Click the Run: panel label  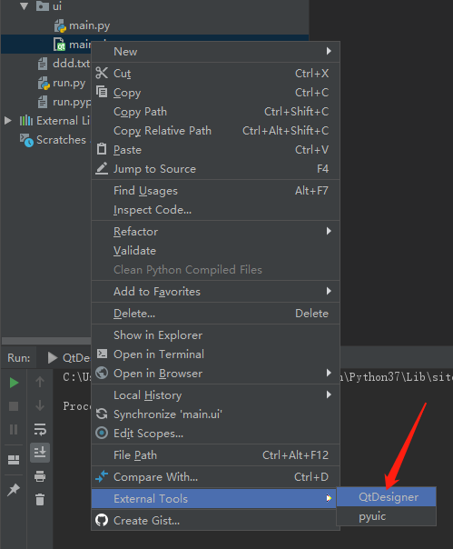pos(19,358)
